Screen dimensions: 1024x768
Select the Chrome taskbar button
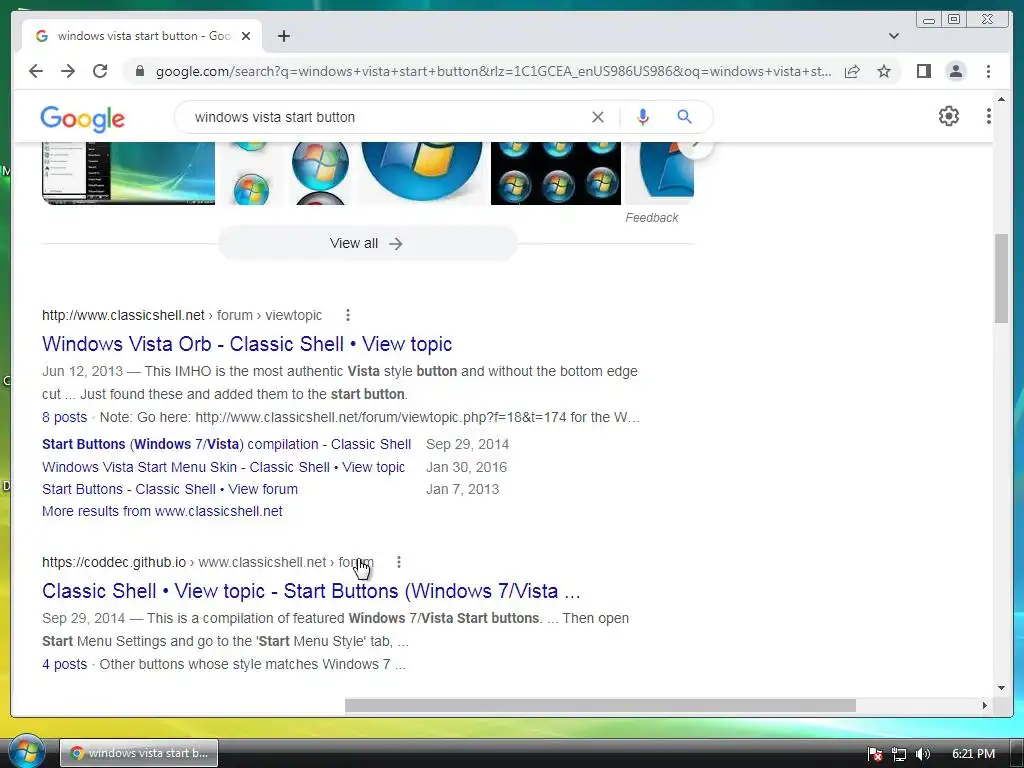139,753
